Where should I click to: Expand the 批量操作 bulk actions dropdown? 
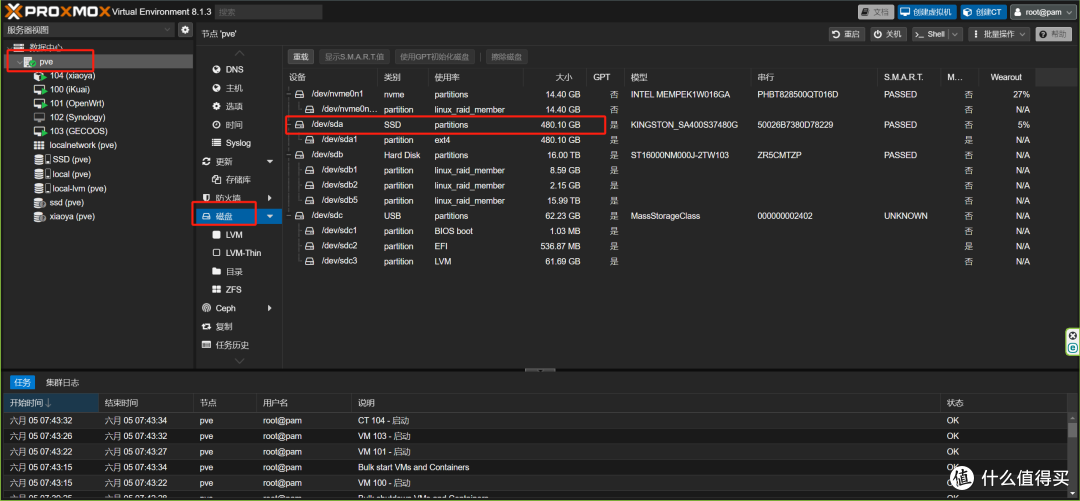tap(1000, 34)
